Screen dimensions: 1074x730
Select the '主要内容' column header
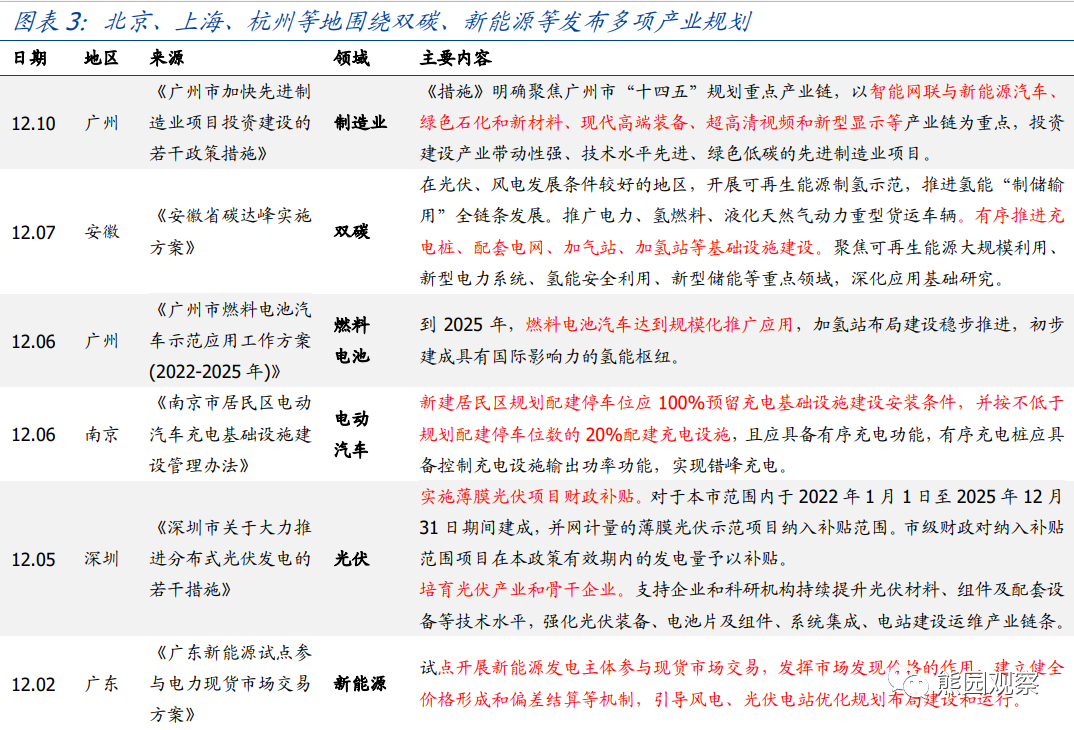[x=455, y=58]
